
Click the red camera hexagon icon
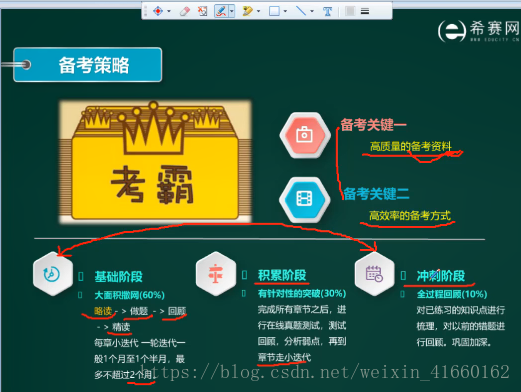305,135
